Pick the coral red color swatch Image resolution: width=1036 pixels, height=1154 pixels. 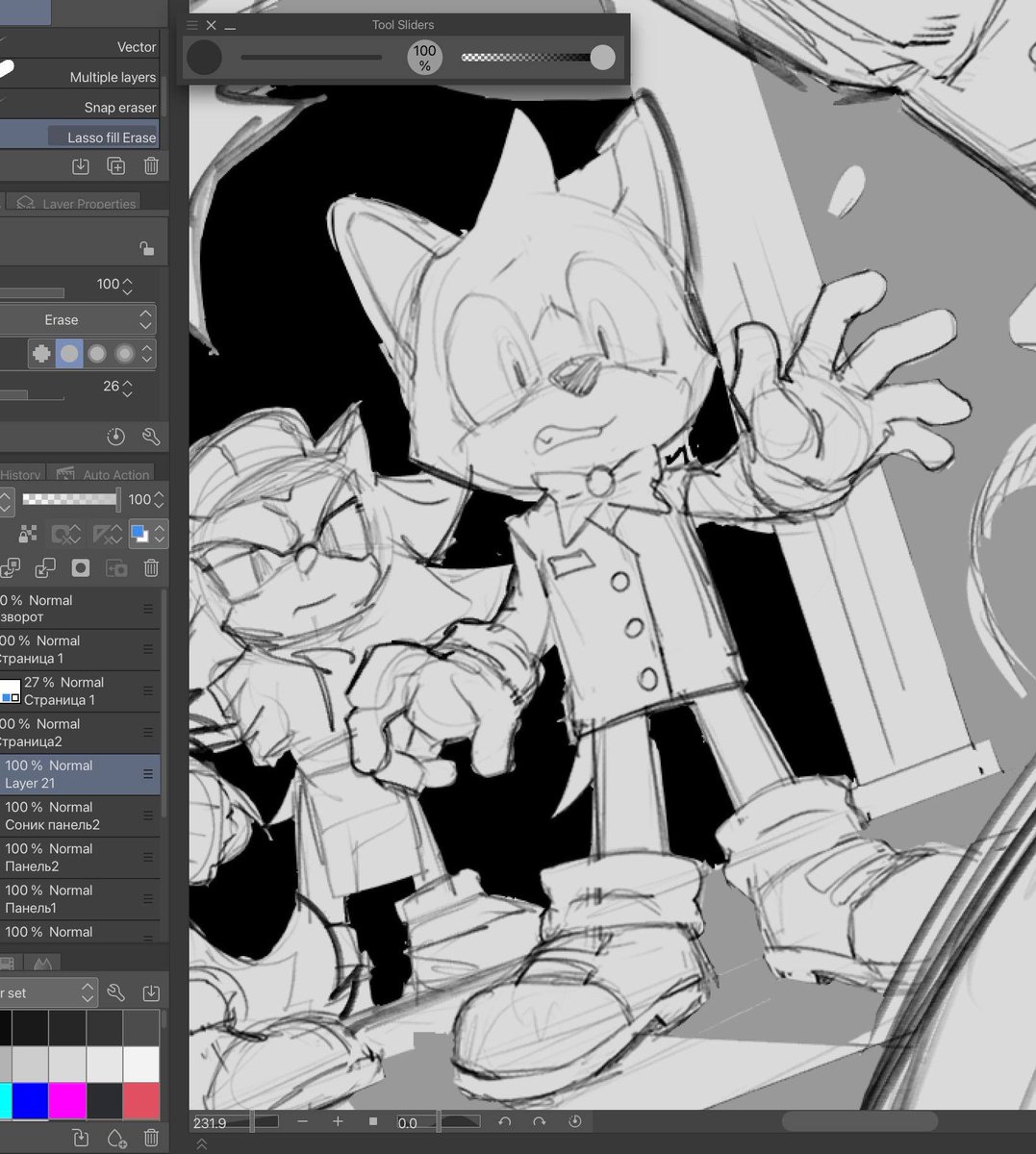coord(141,1101)
